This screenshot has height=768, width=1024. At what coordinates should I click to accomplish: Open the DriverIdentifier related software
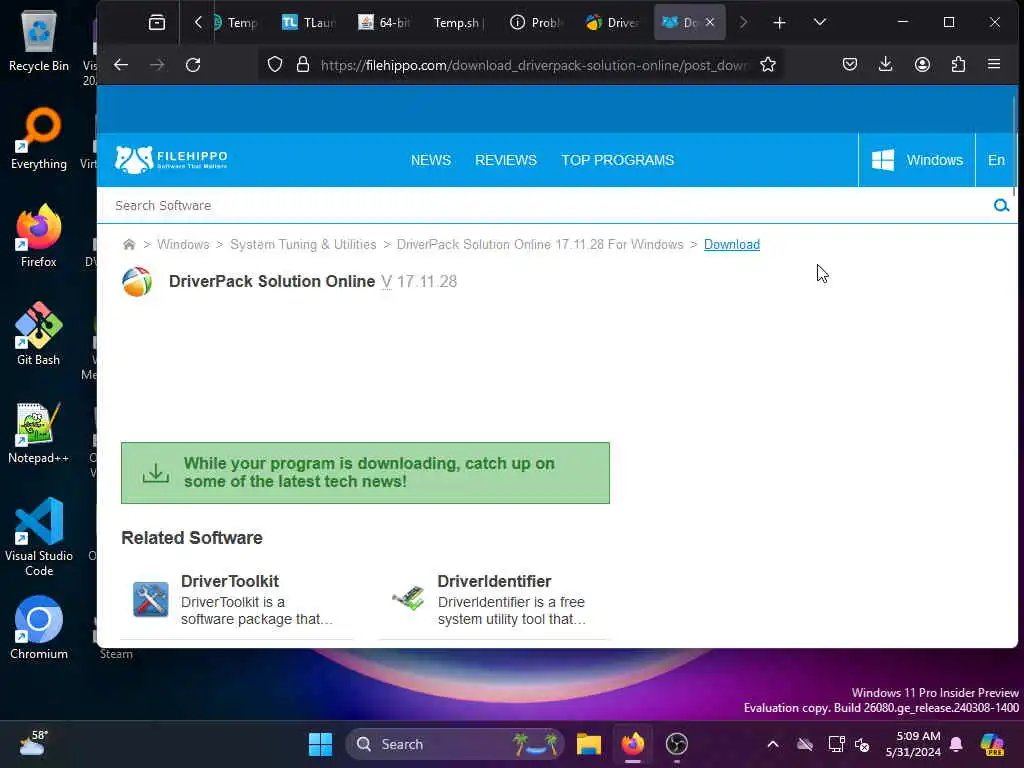494,581
